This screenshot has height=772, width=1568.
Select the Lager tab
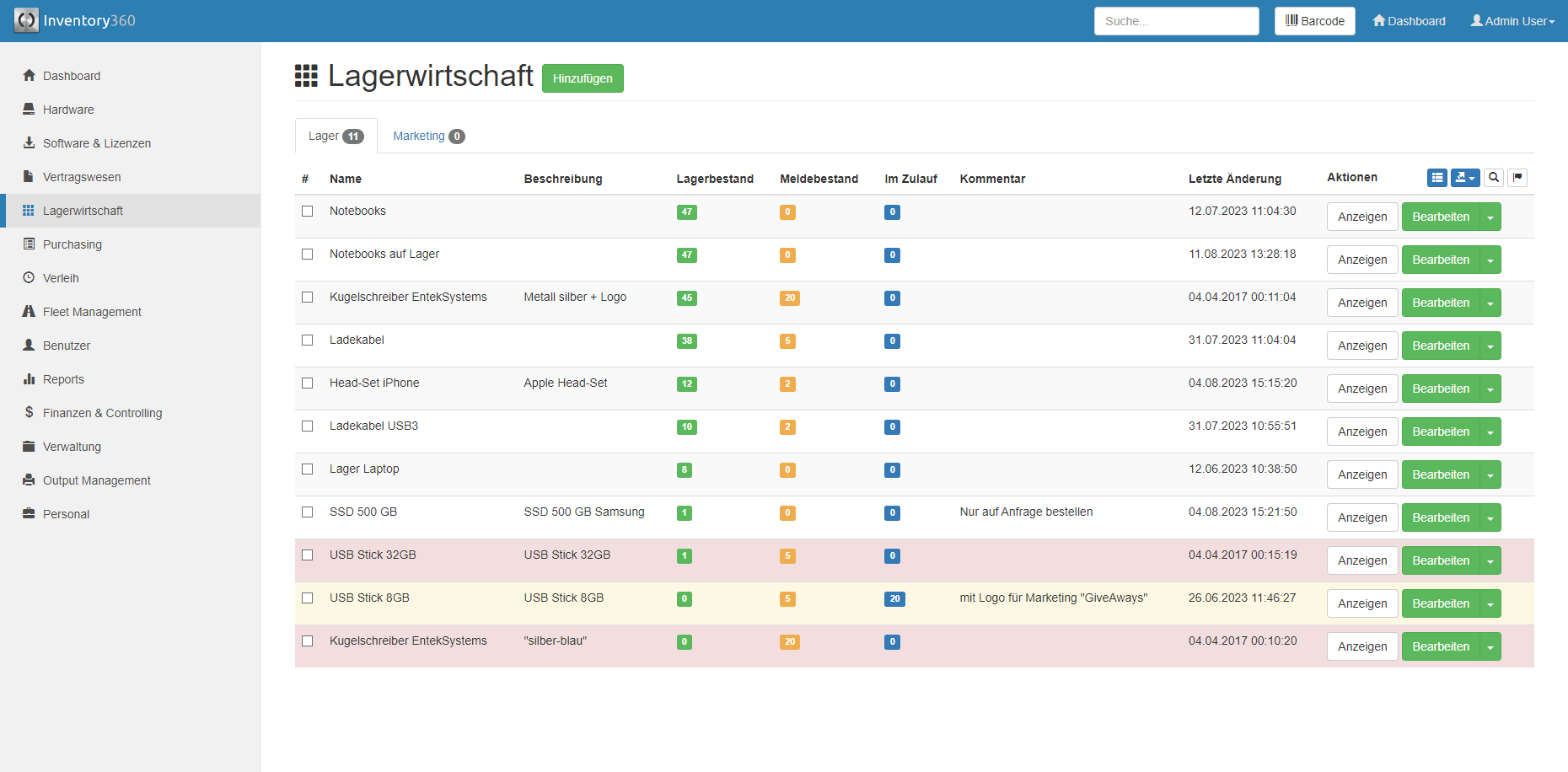pos(336,137)
